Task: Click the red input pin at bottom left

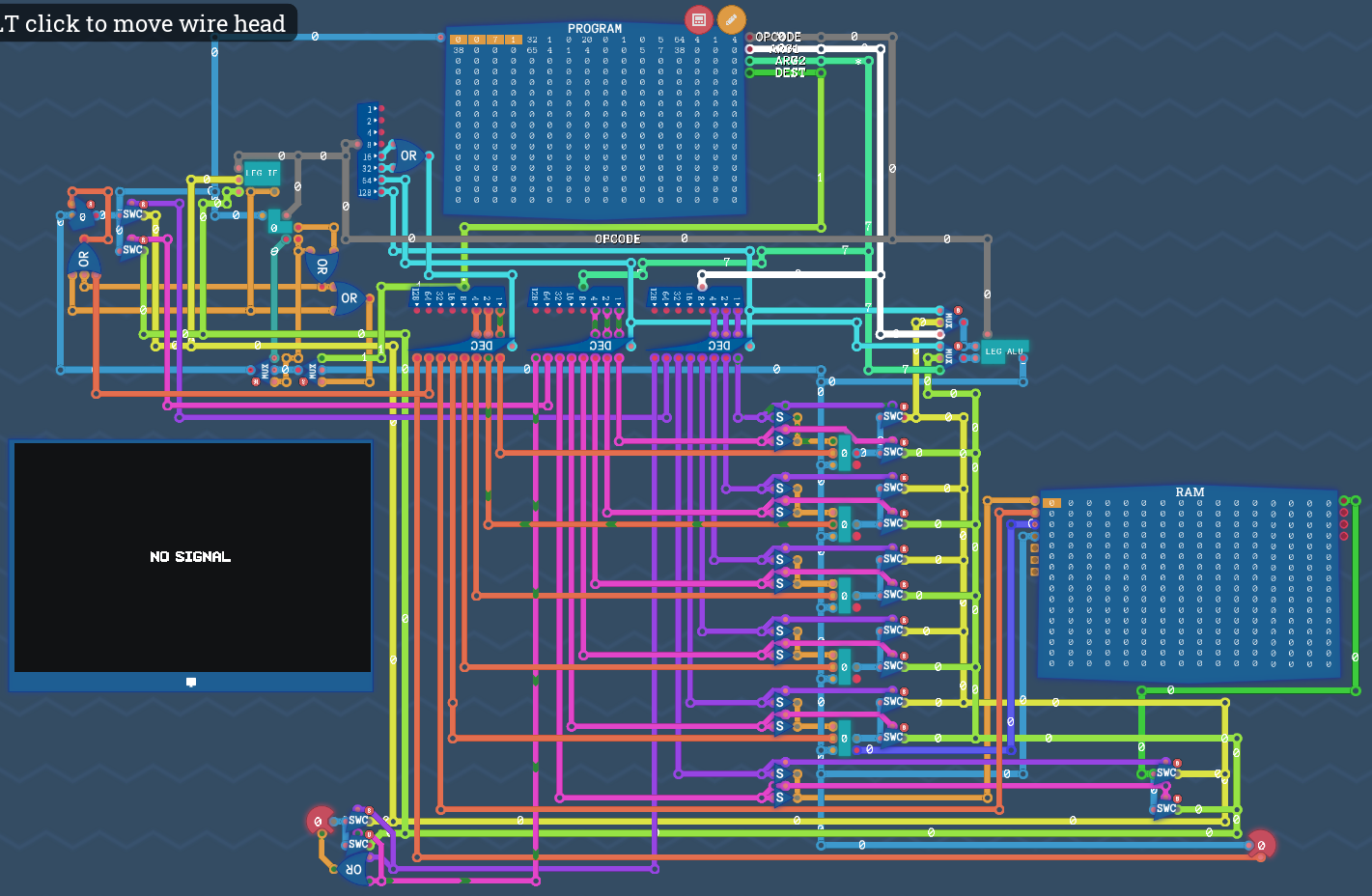Action: click(x=319, y=822)
